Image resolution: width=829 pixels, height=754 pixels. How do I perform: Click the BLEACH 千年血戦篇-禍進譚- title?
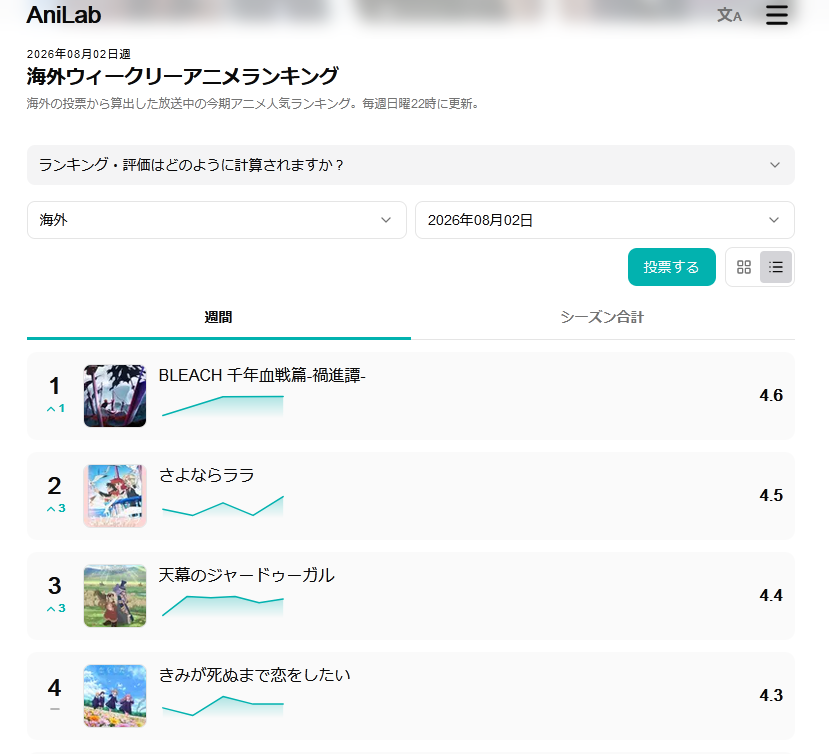262,375
